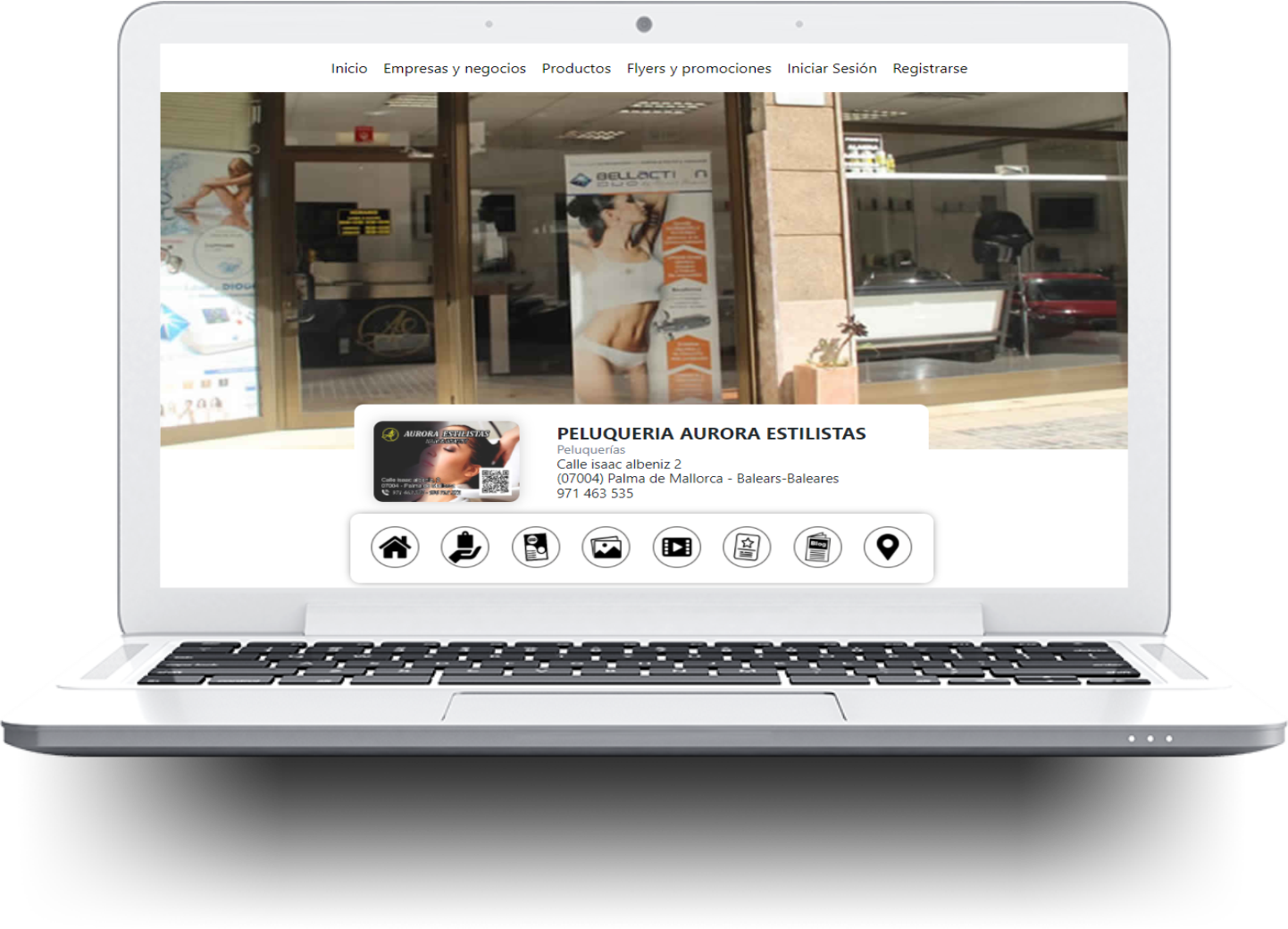Viewport: 1288px width, 929px height.
Task: Click the PELUQUERIA AURORA ESTILISTAS business name
Action: point(710,433)
